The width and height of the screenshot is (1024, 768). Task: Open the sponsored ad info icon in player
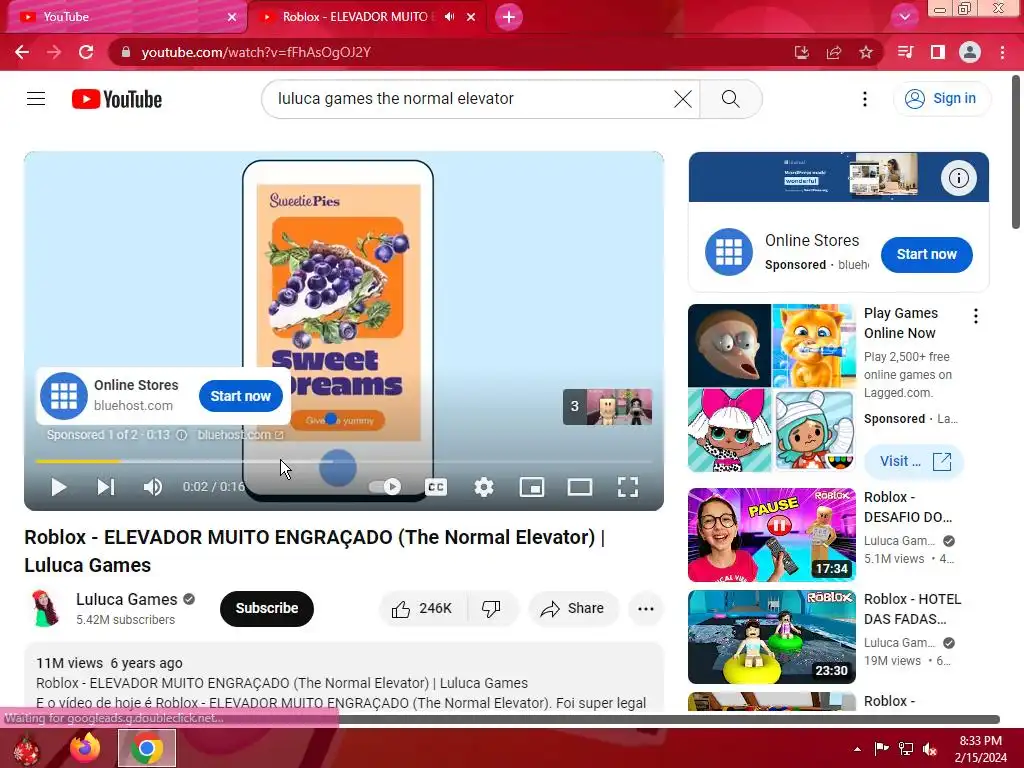pyautogui.click(x=182, y=435)
